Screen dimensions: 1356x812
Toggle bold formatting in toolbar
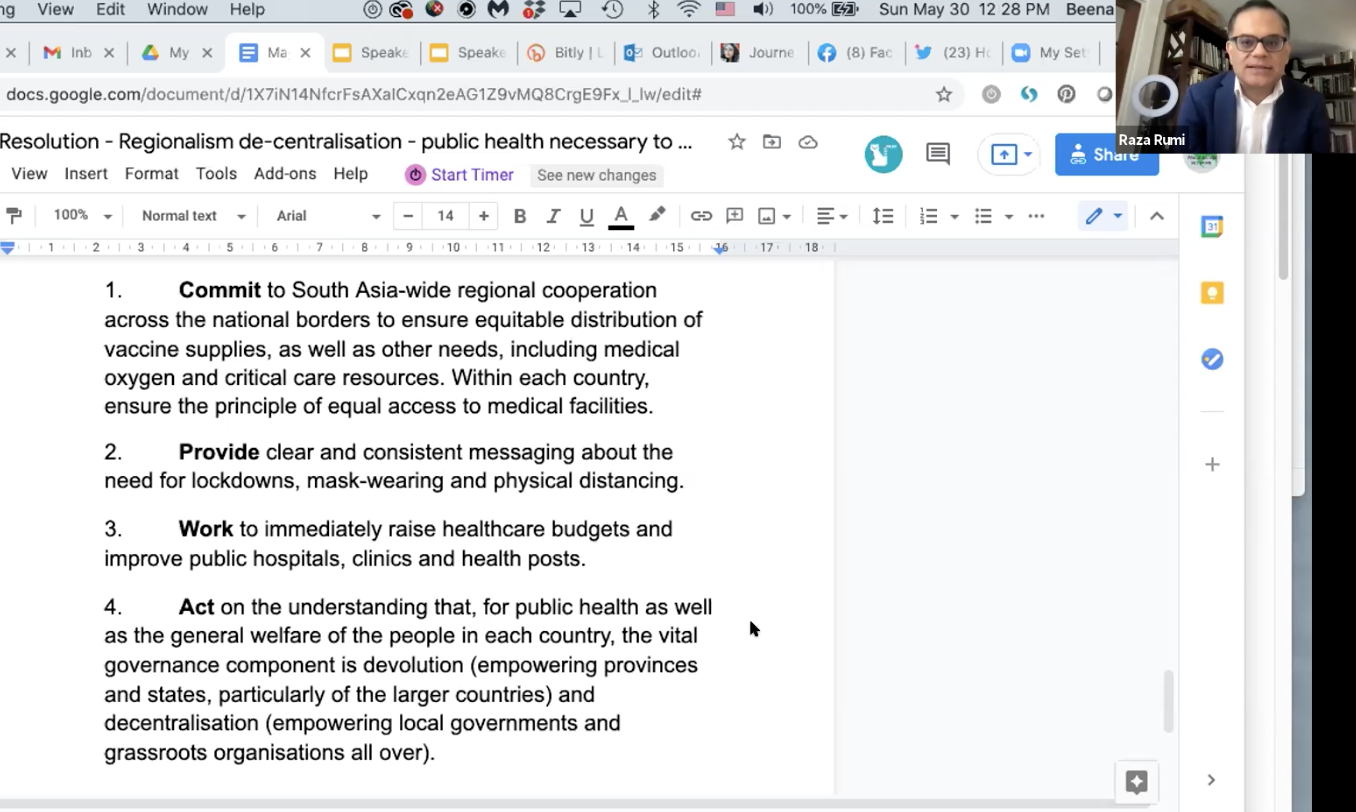pyautogui.click(x=520, y=216)
